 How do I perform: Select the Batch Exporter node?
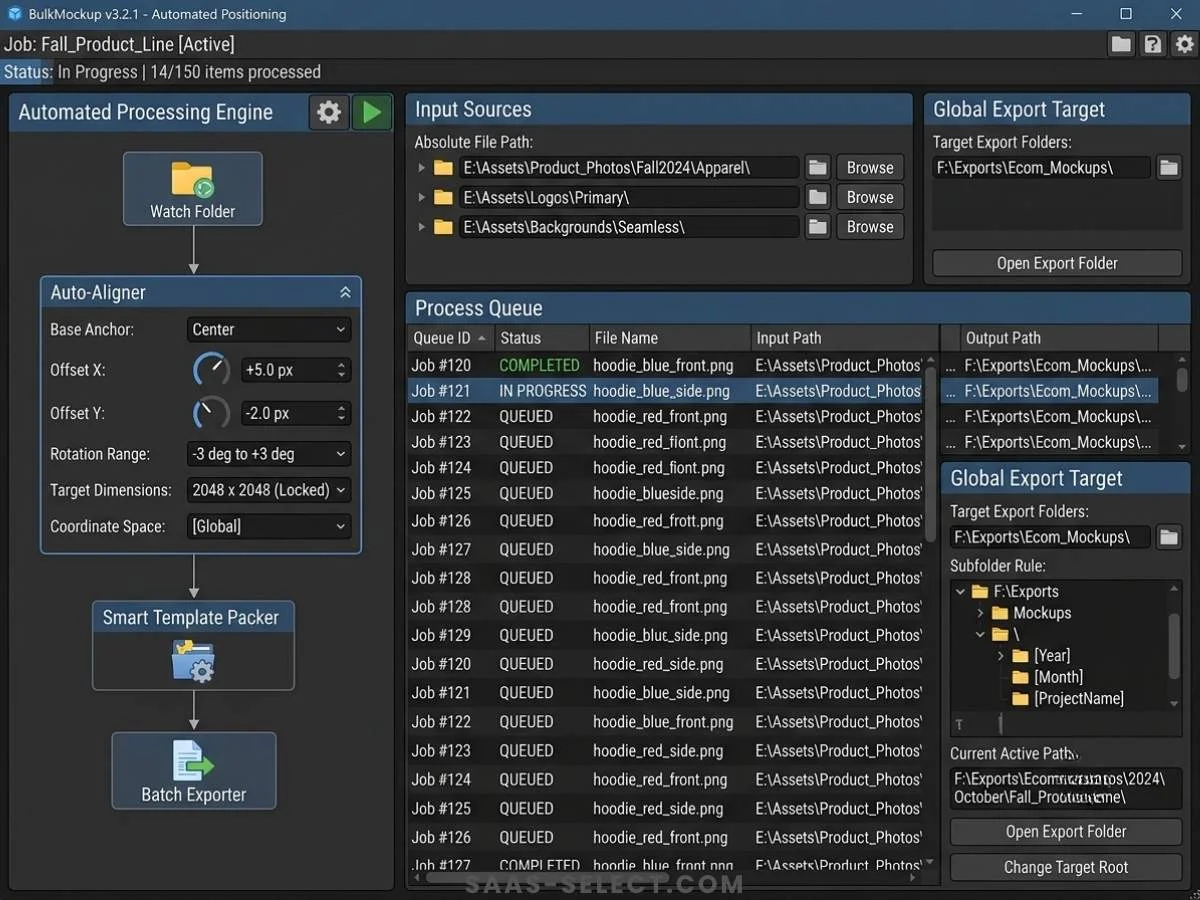(193, 770)
